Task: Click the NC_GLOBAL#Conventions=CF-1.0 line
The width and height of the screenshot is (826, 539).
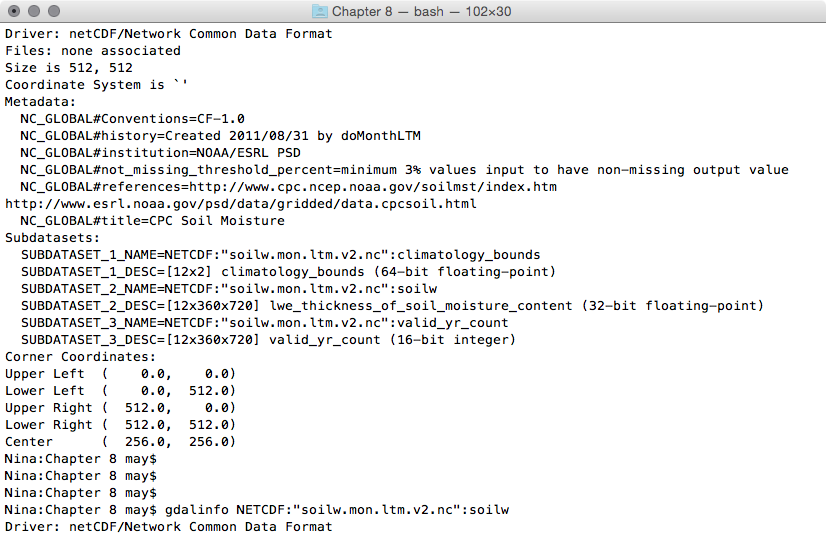Action: point(132,119)
